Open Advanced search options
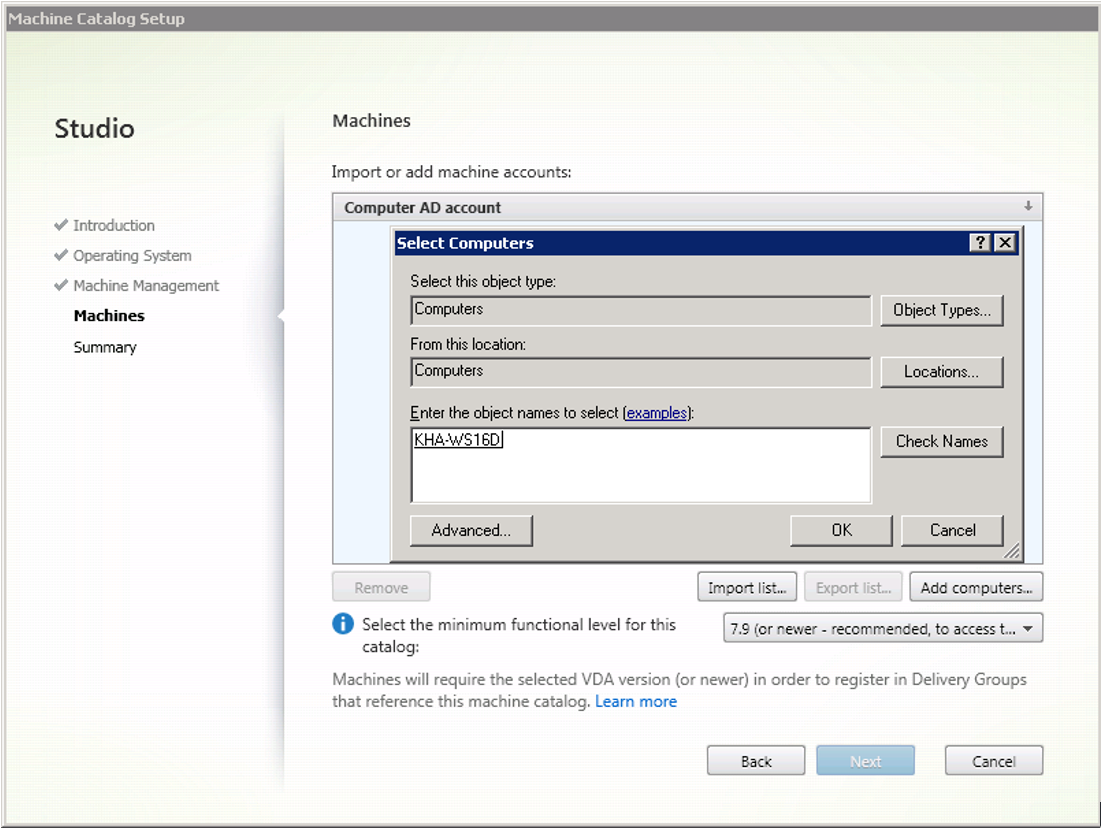Image resolution: width=1103 pixels, height=828 pixels. 471,530
